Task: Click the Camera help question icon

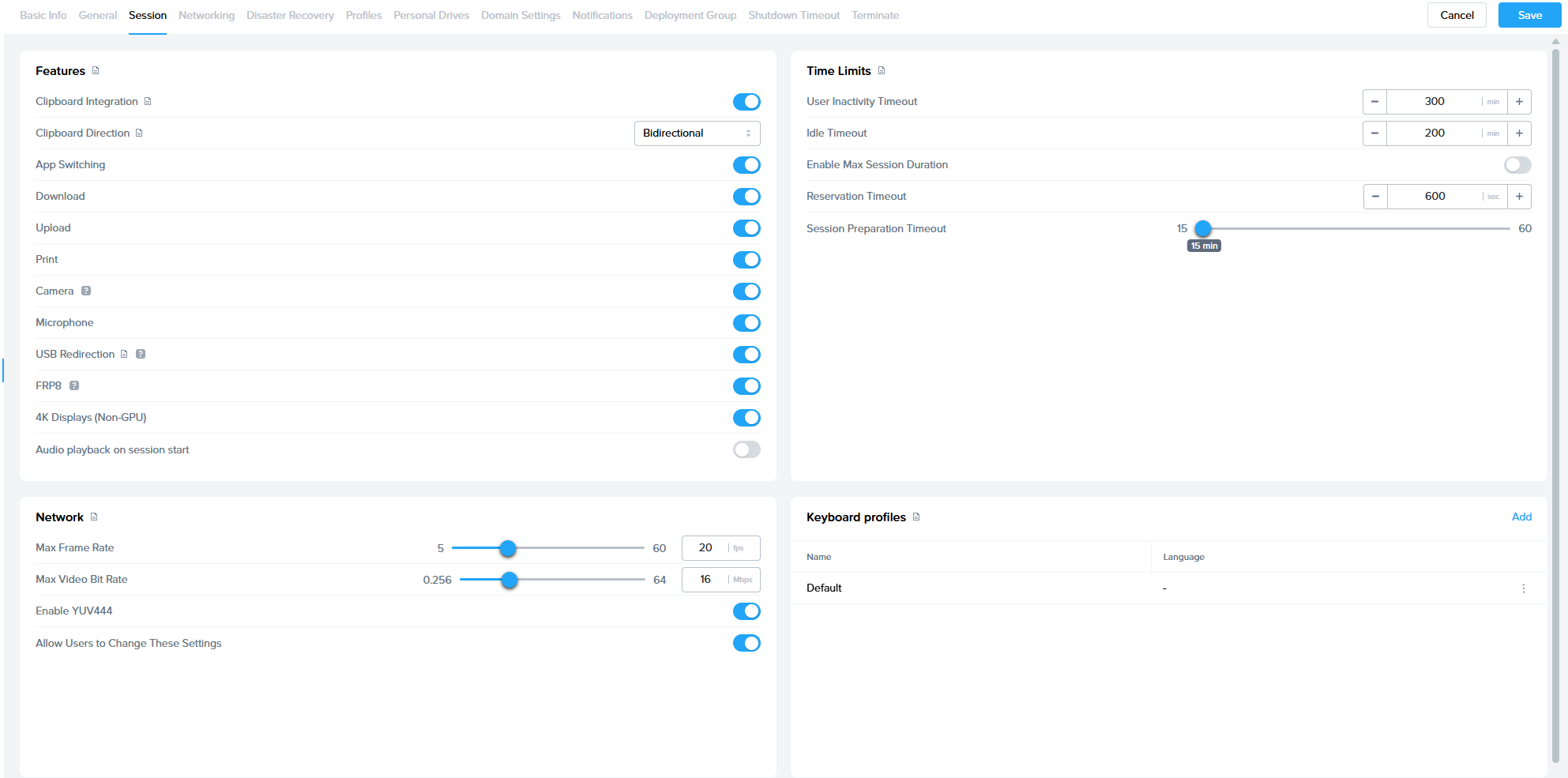Action: 86,291
